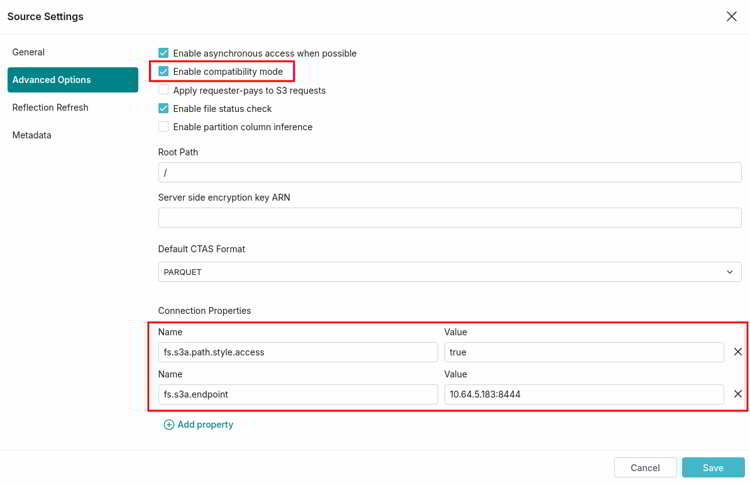Open the Default CTAS Format dropdown
Image resolution: width=750 pixels, height=485 pixels.
[450, 272]
